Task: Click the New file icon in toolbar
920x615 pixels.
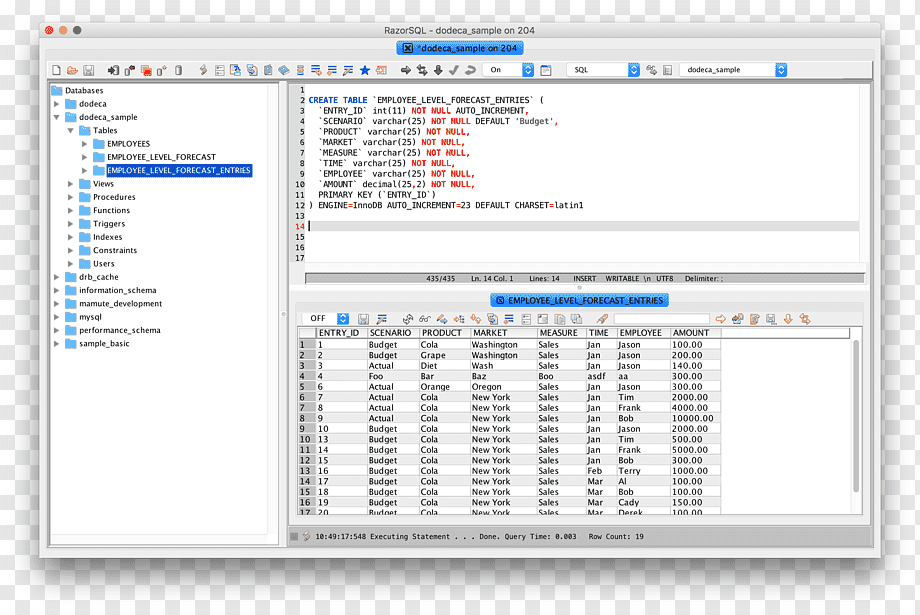Action: (56, 70)
